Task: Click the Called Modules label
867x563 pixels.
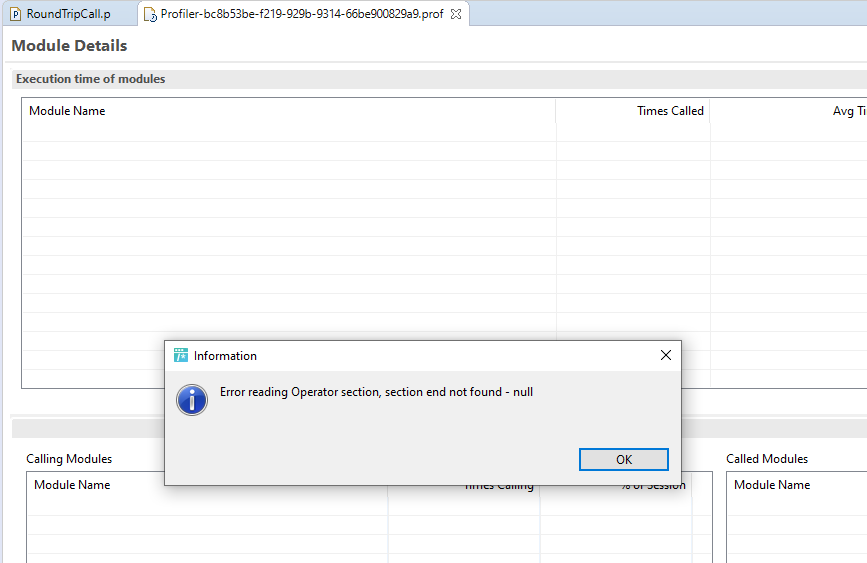Action: coord(767,459)
